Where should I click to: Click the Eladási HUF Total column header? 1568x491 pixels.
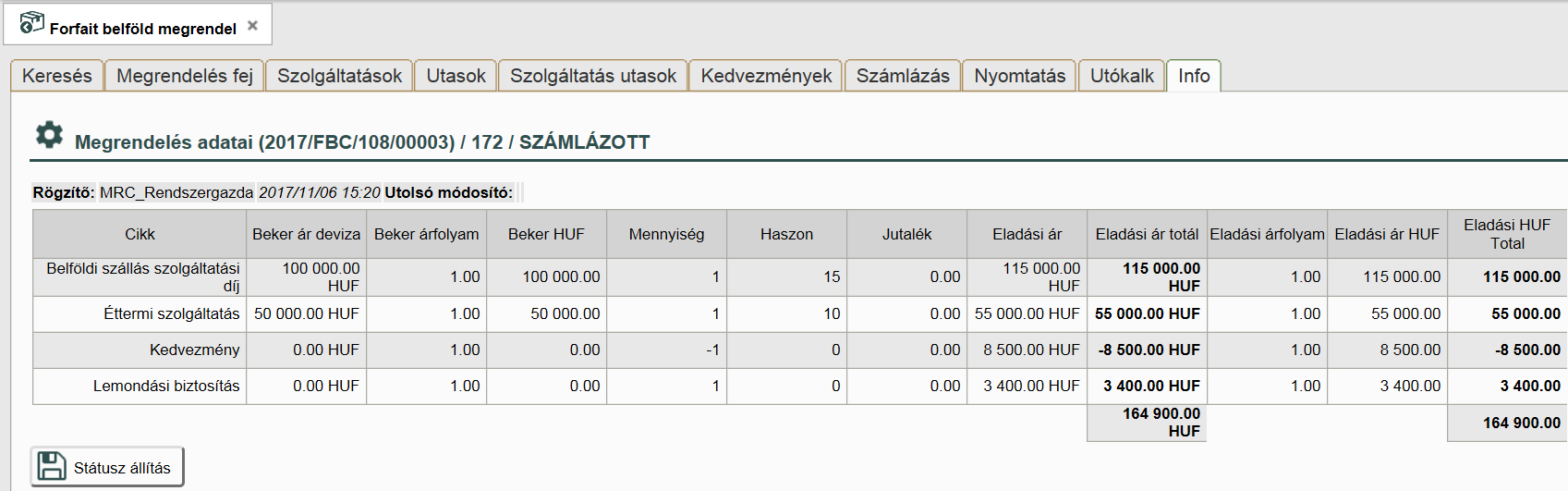pyautogui.click(x=1507, y=234)
